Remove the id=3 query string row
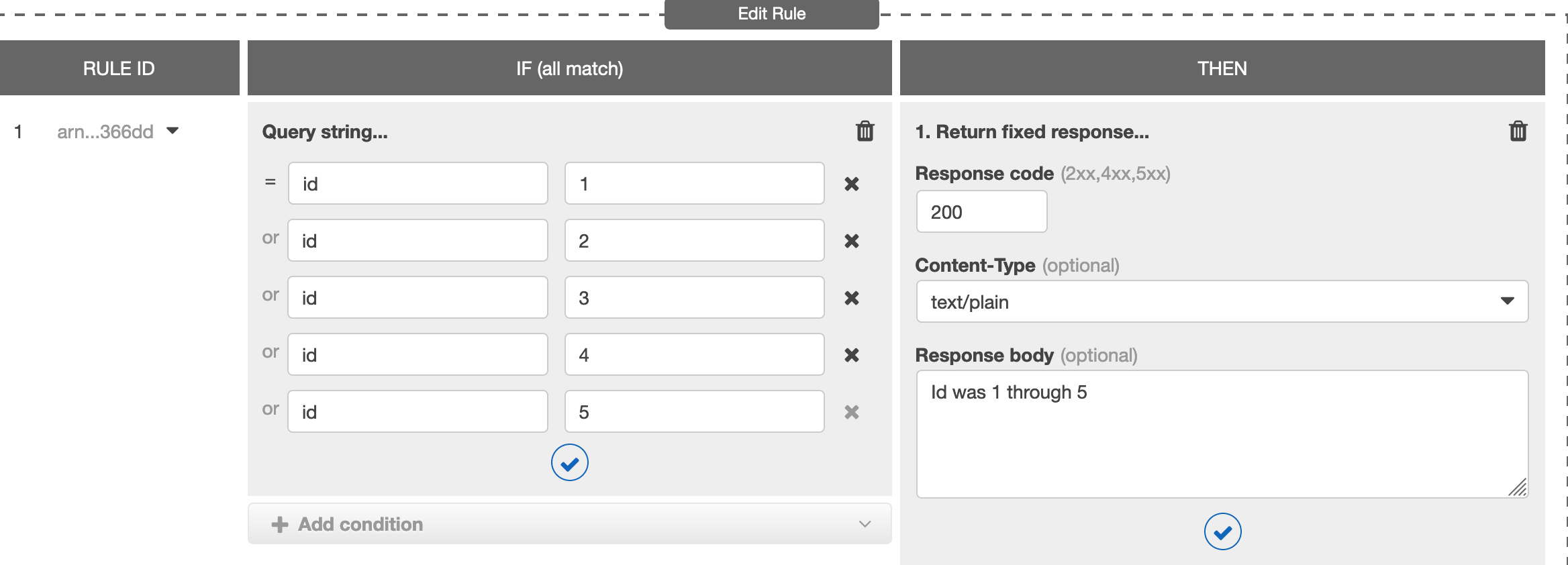This screenshot has width=1568, height=565. tap(851, 298)
